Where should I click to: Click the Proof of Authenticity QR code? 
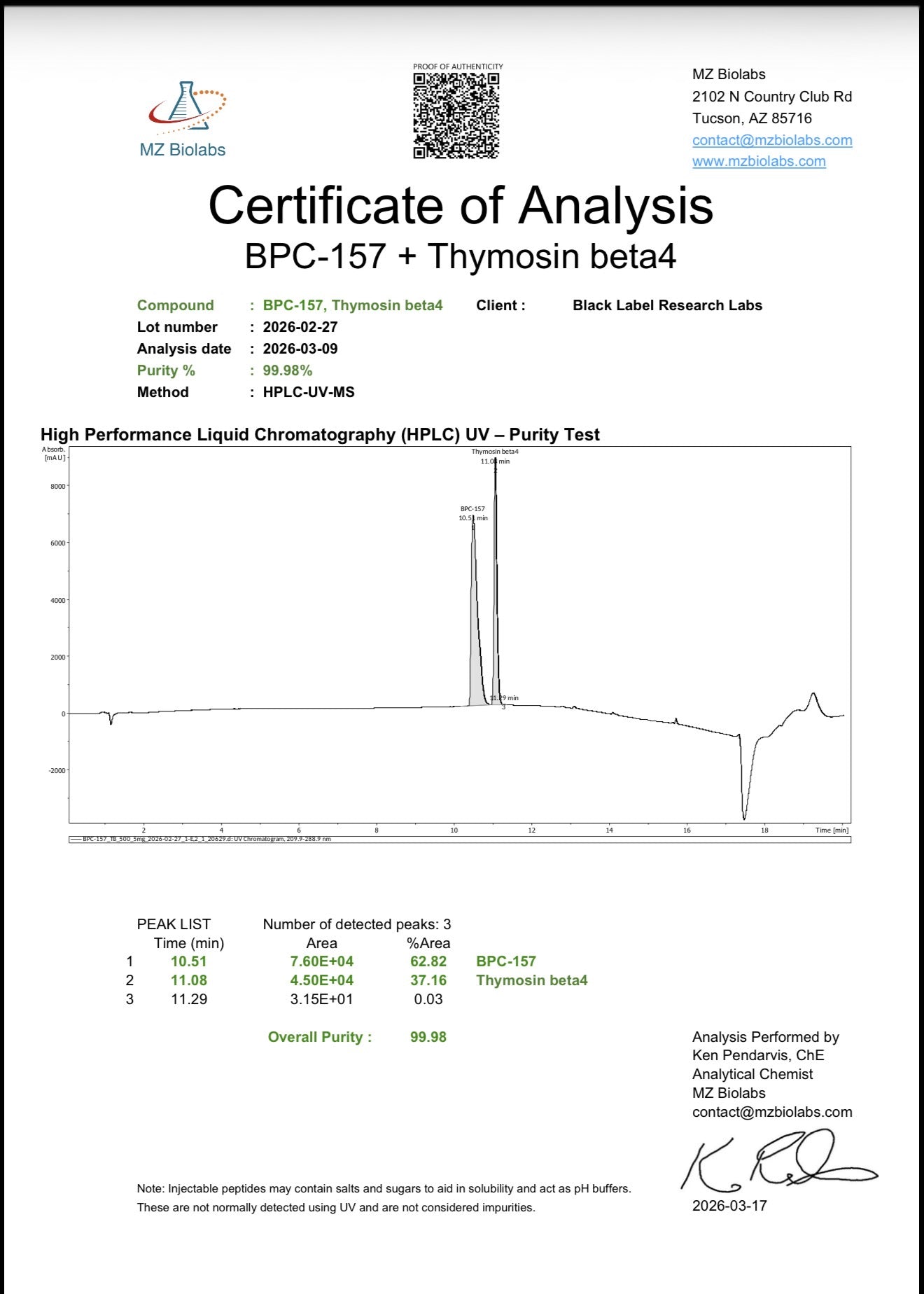click(456, 116)
